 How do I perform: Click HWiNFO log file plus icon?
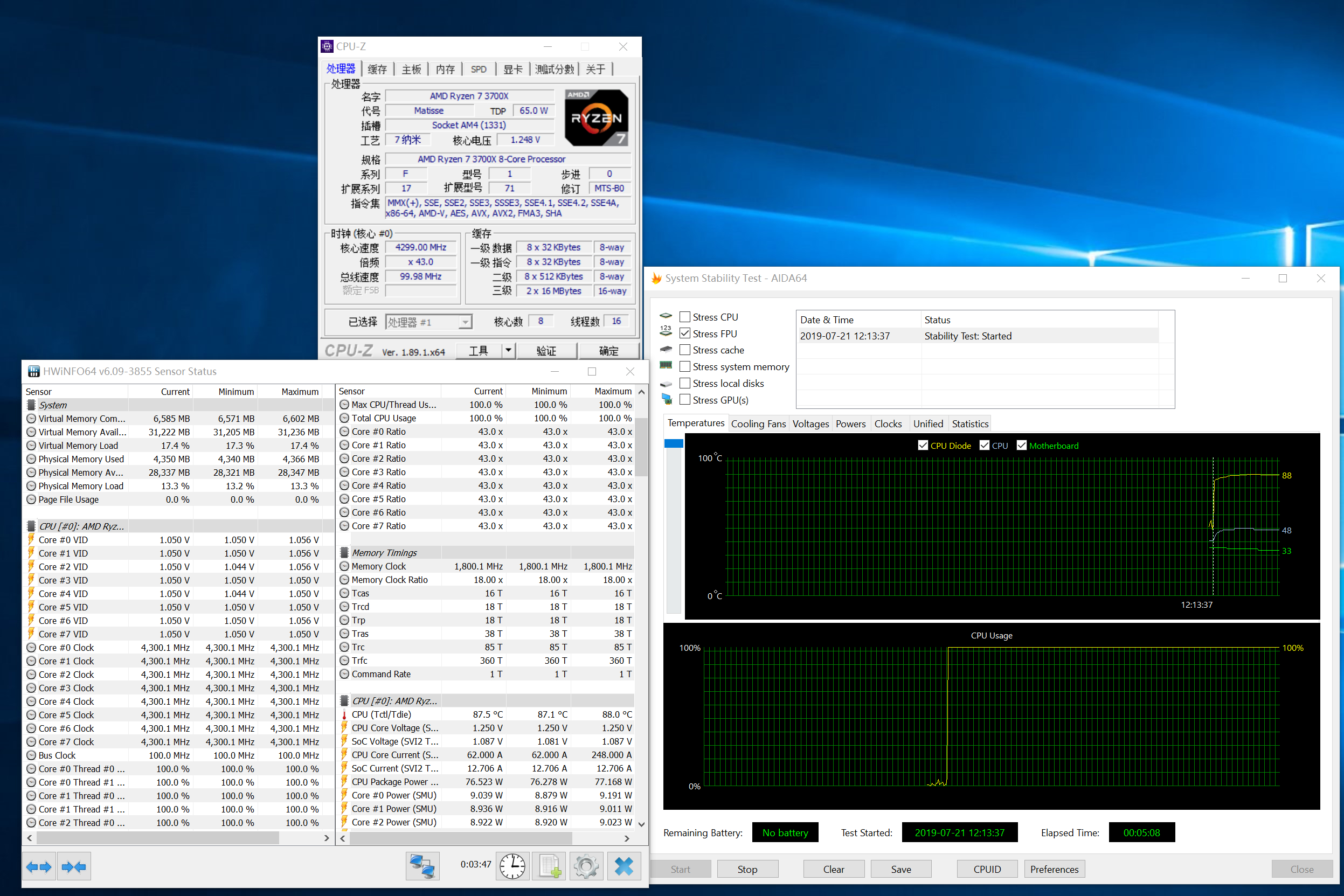click(550, 867)
